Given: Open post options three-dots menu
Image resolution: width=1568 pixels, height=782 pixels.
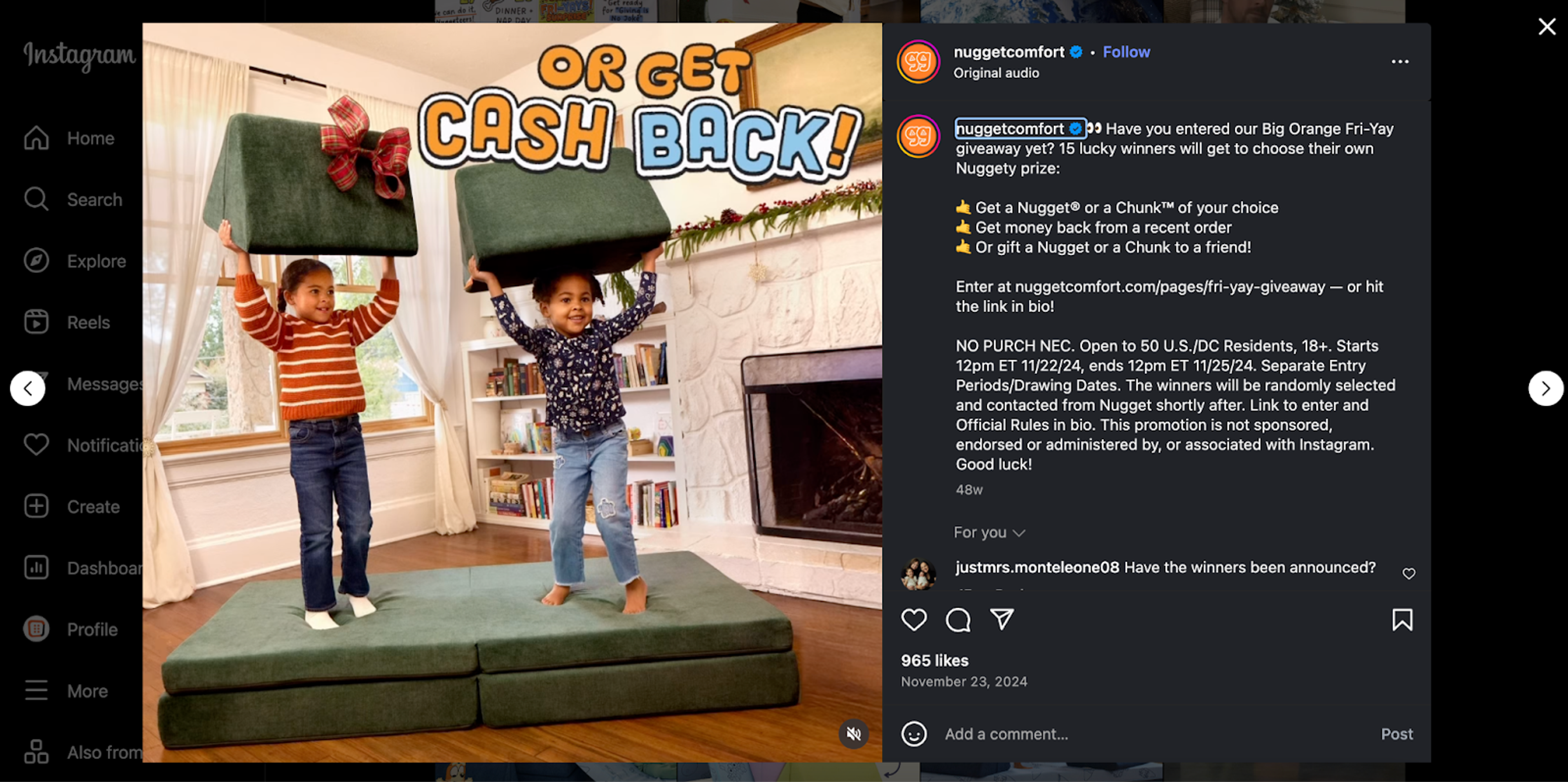Looking at the screenshot, I should [x=1399, y=62].
